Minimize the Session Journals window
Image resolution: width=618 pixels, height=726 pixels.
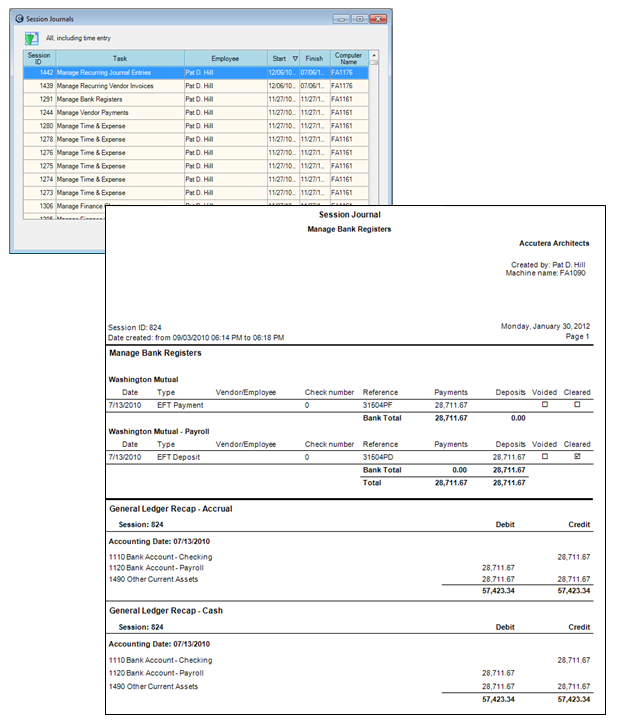point(342,18)
